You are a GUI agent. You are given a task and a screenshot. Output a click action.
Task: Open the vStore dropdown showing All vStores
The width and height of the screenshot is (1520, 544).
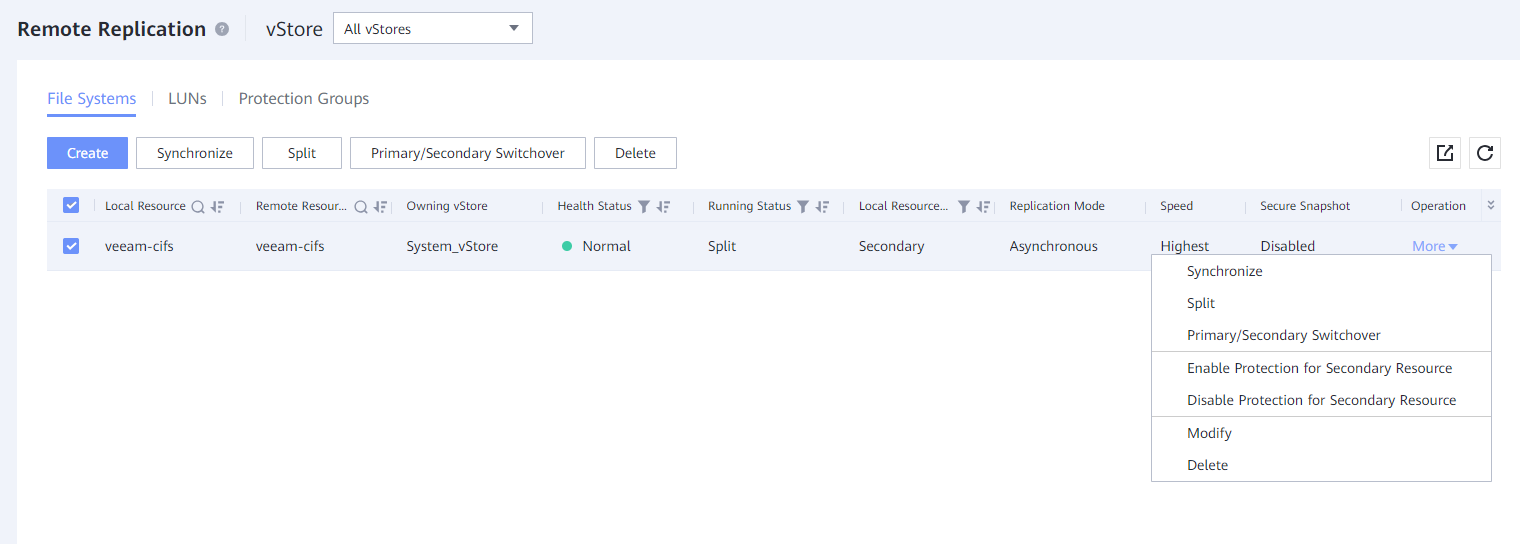[x=432, y=29]
